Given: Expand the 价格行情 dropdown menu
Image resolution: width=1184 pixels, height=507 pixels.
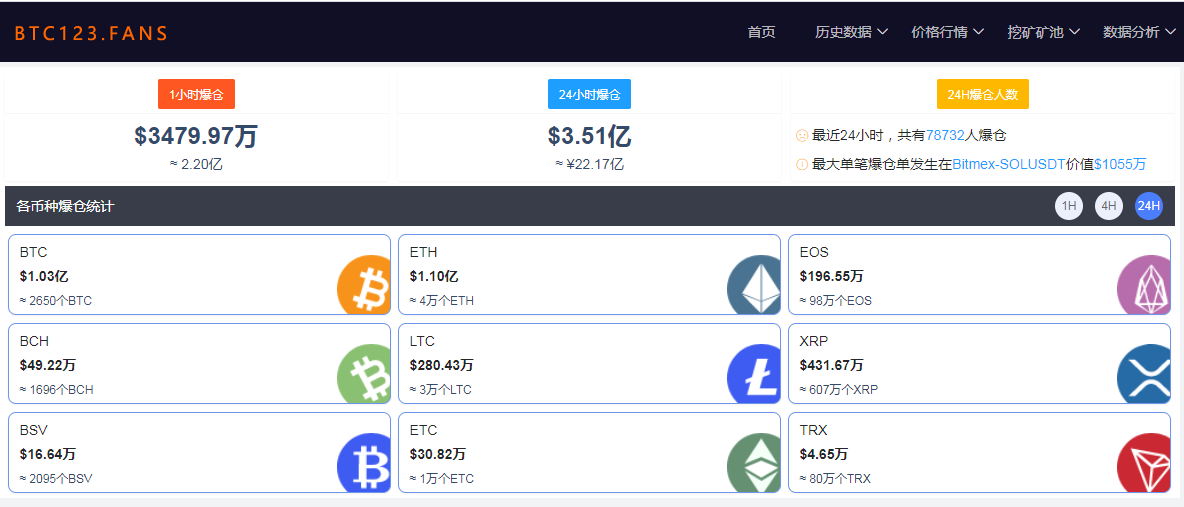Looking at the screenshot, I should click(947, 32).
